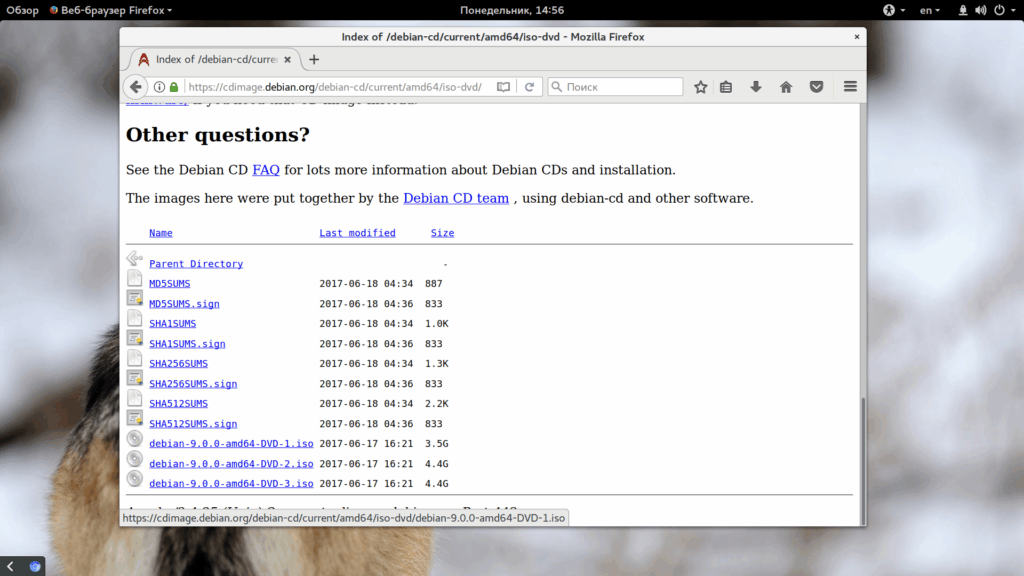
Task: Download debian-9.0.0-amd64-DVD-3.iso
Action: pyautogui.click(x=231, y=484)
